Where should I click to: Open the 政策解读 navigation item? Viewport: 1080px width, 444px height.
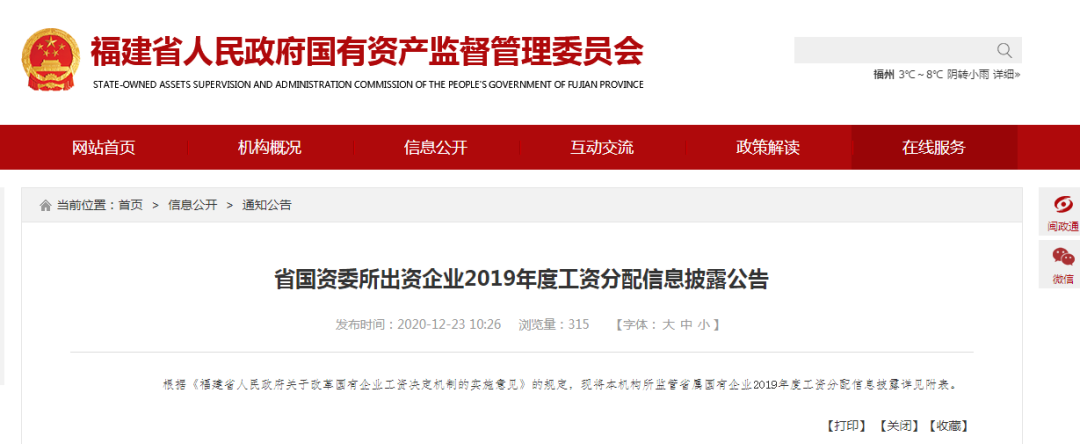767,148
